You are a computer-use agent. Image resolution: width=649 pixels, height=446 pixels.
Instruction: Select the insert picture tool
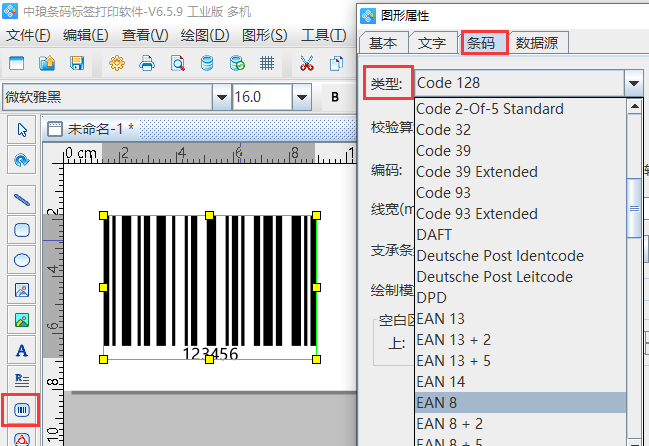tap(22, 290)
